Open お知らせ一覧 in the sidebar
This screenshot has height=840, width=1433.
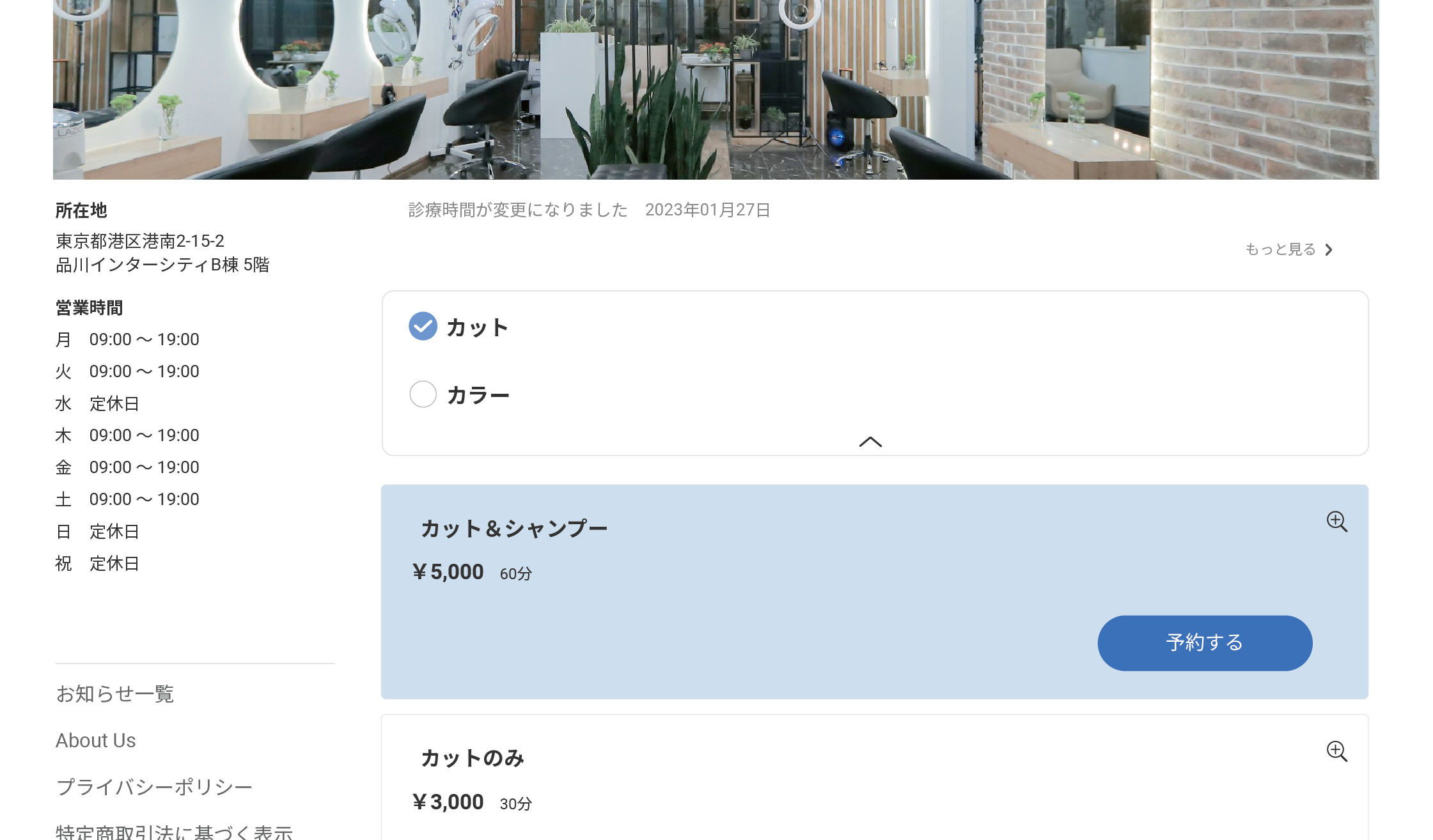115,694
